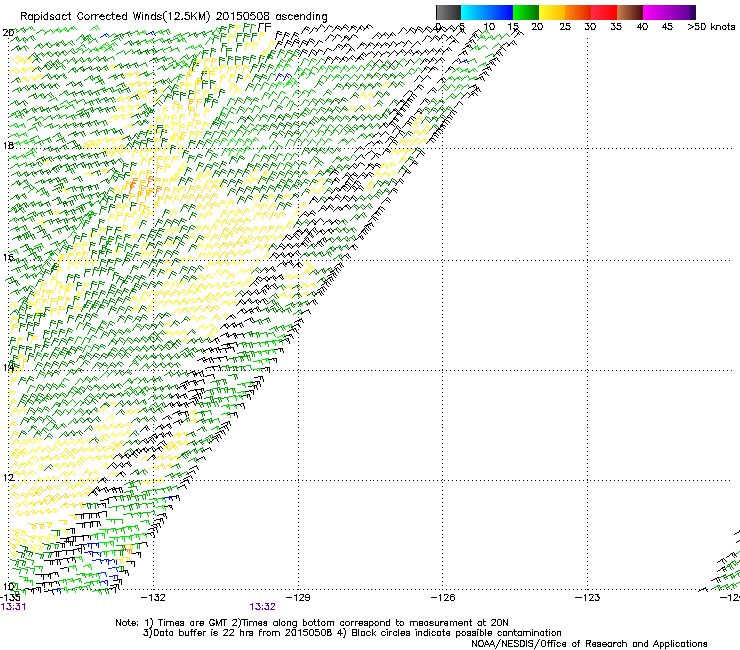Choose the magenta 40-45 knots legend swatch

point(656,12)
